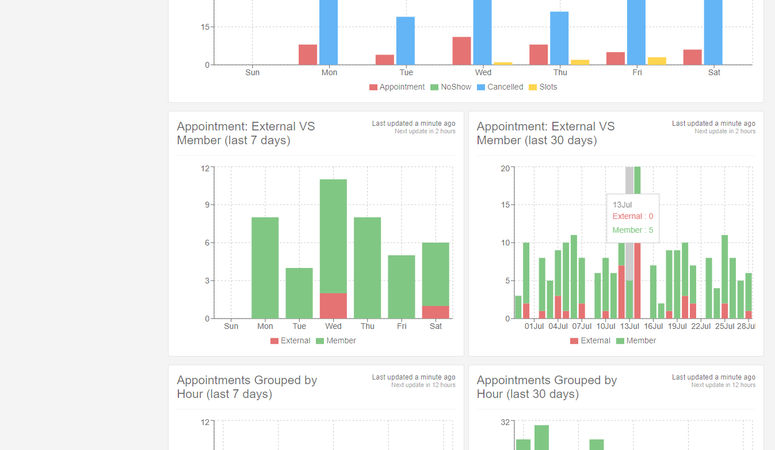Click 'Last updated a minute ago' on 30 days External card
775x450 pixels.
[x=713, y=124]
